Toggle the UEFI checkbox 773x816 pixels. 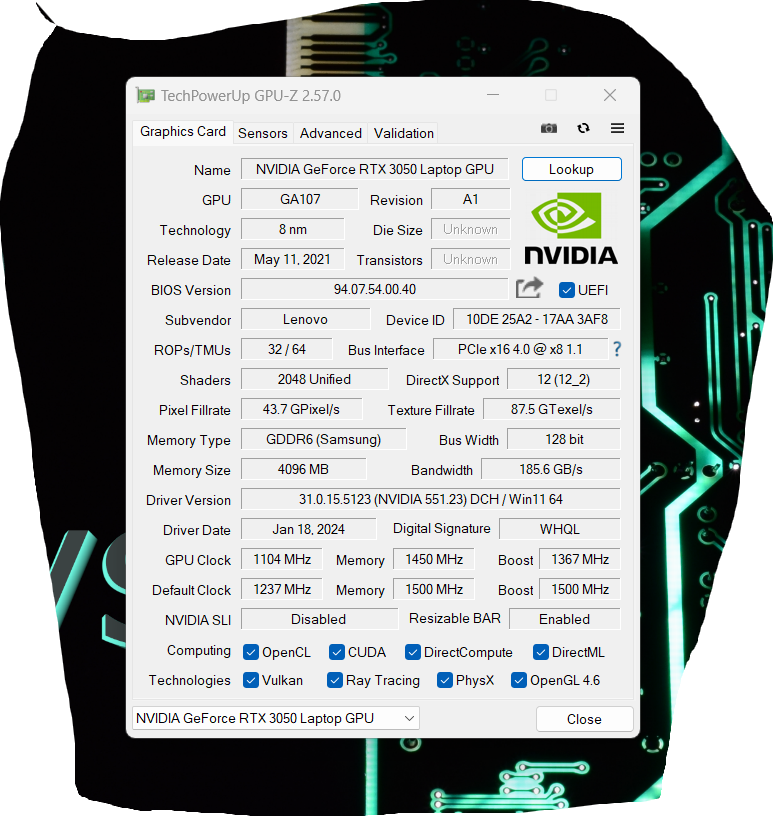tap(566, 290)
